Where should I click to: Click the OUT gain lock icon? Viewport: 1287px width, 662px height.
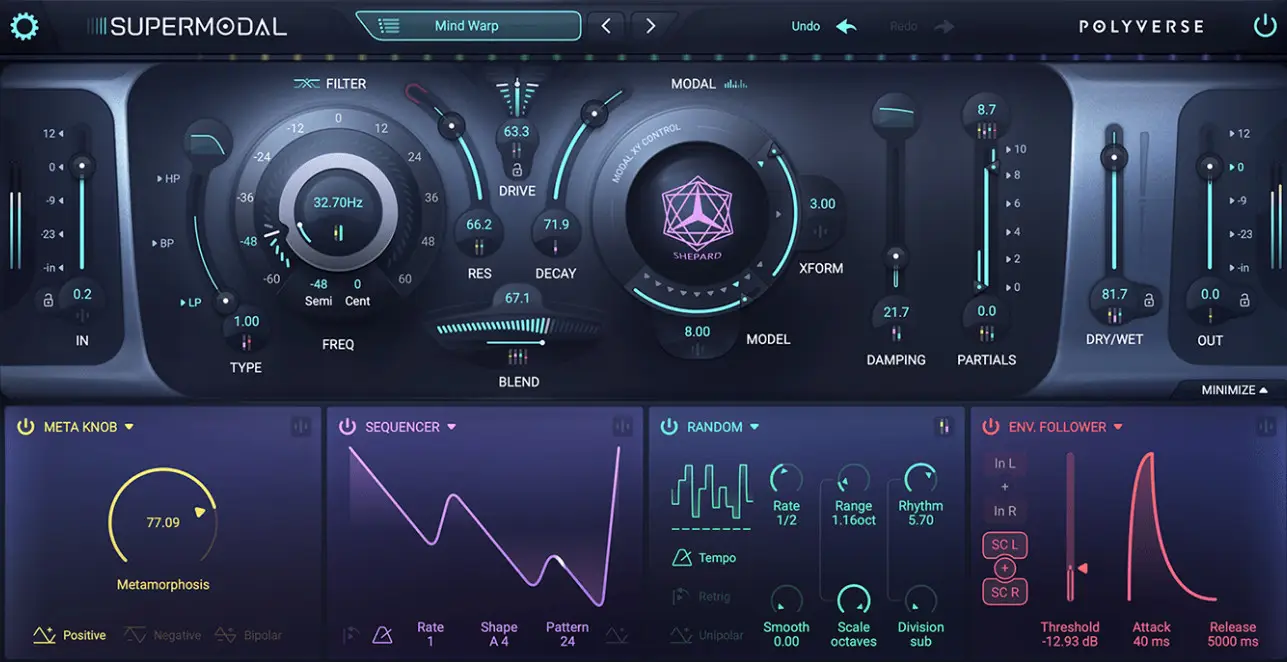click(1245, 299)
